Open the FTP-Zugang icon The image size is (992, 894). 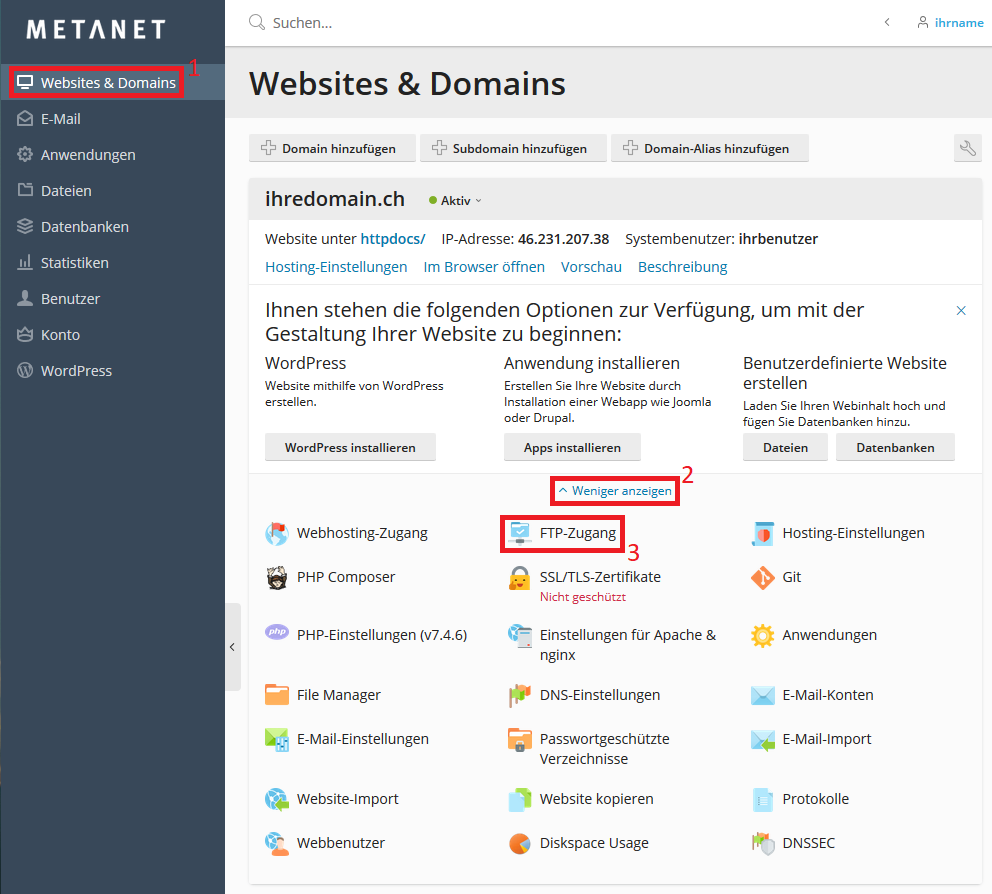[x=520, y=533]
